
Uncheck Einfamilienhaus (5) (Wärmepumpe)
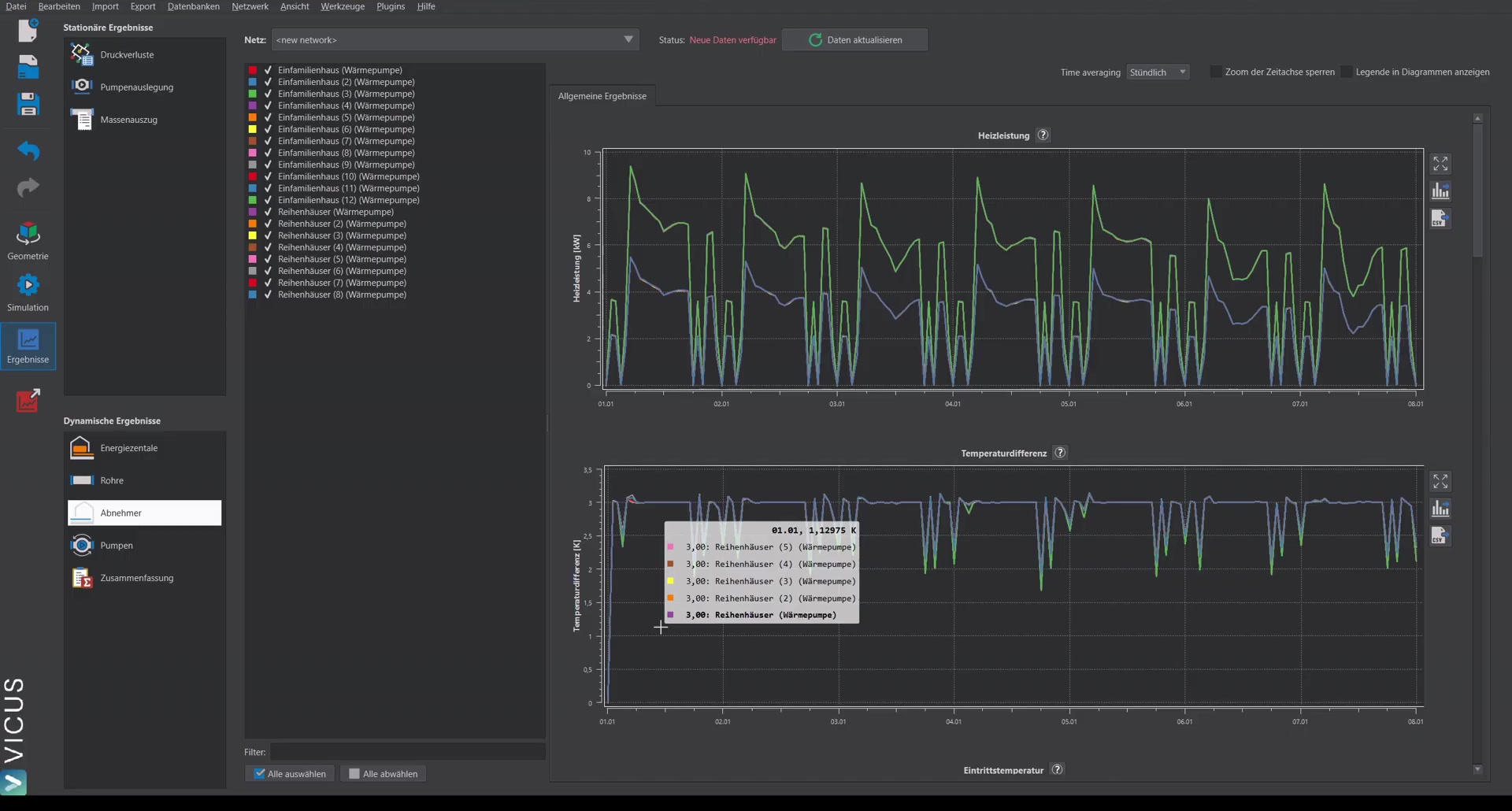pos(268,117)
